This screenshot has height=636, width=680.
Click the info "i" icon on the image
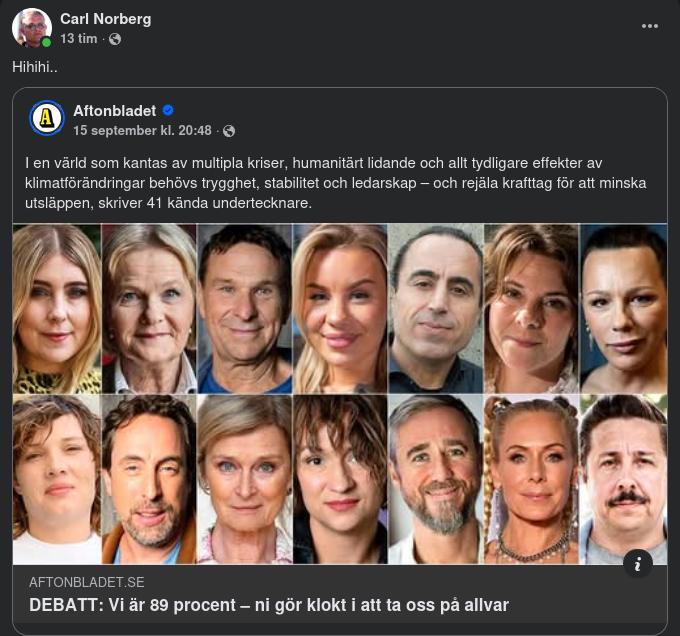[x=637, y=563]
